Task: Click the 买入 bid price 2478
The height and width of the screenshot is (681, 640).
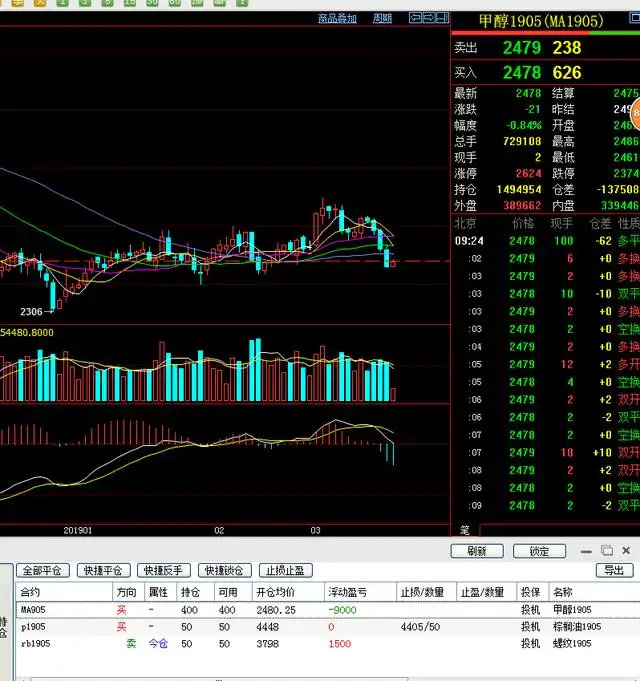Action: (x=522, y=73)
